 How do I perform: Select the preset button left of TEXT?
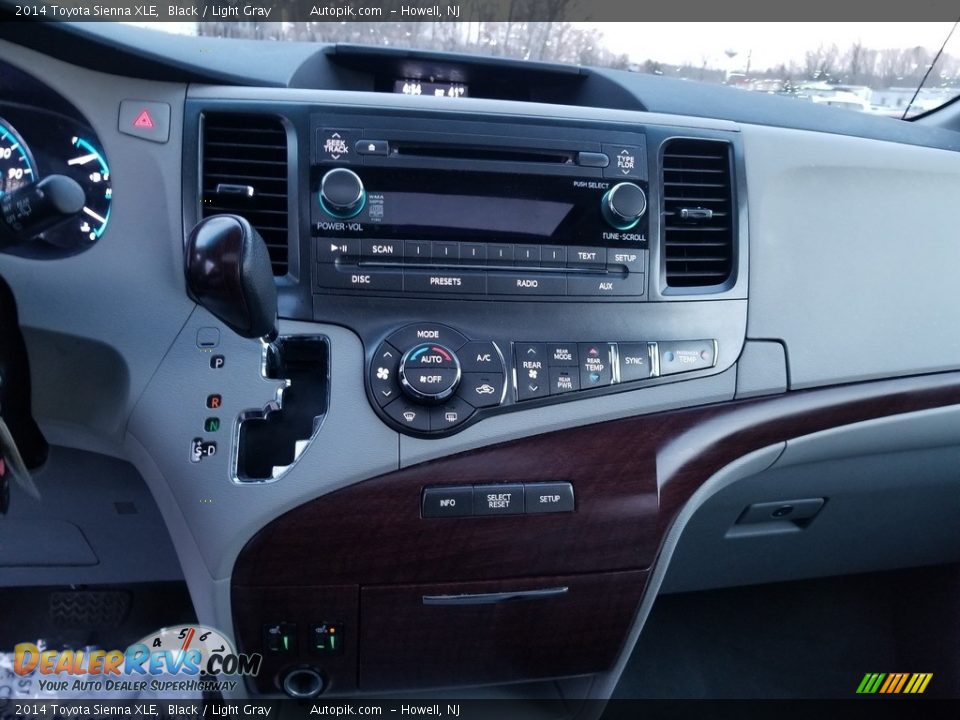(x=553, y=255)
